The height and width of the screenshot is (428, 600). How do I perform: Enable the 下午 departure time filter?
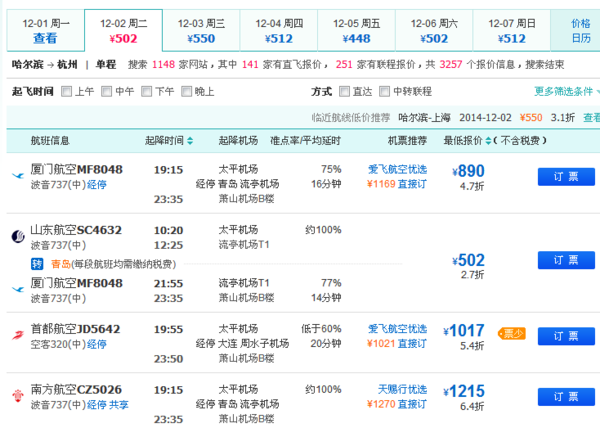[146, 91]
